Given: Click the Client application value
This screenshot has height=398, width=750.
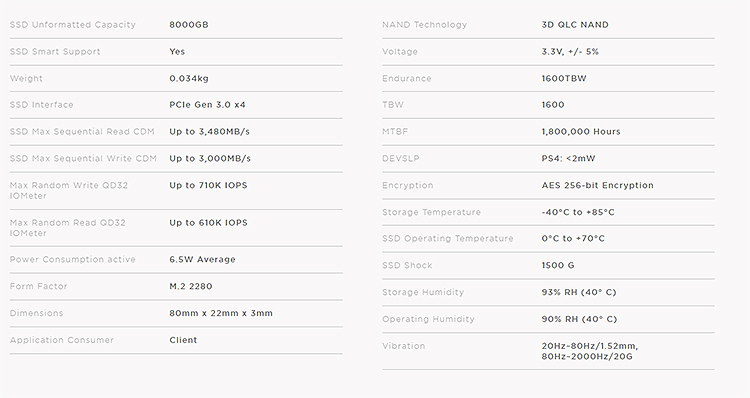Looking at the screenshot, I should pos(183,340).
